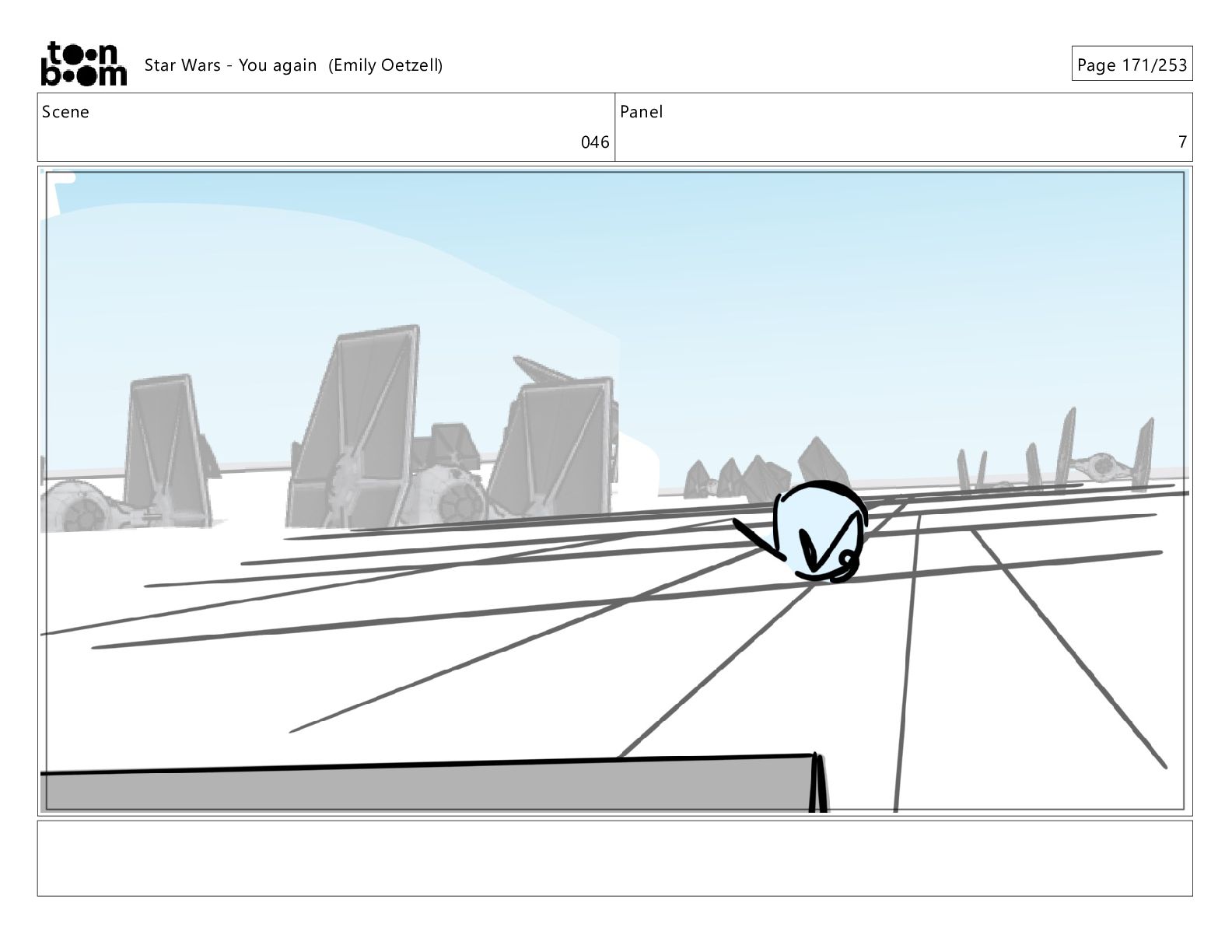Click the storyboard panel thumbnail image

point(614,491)
